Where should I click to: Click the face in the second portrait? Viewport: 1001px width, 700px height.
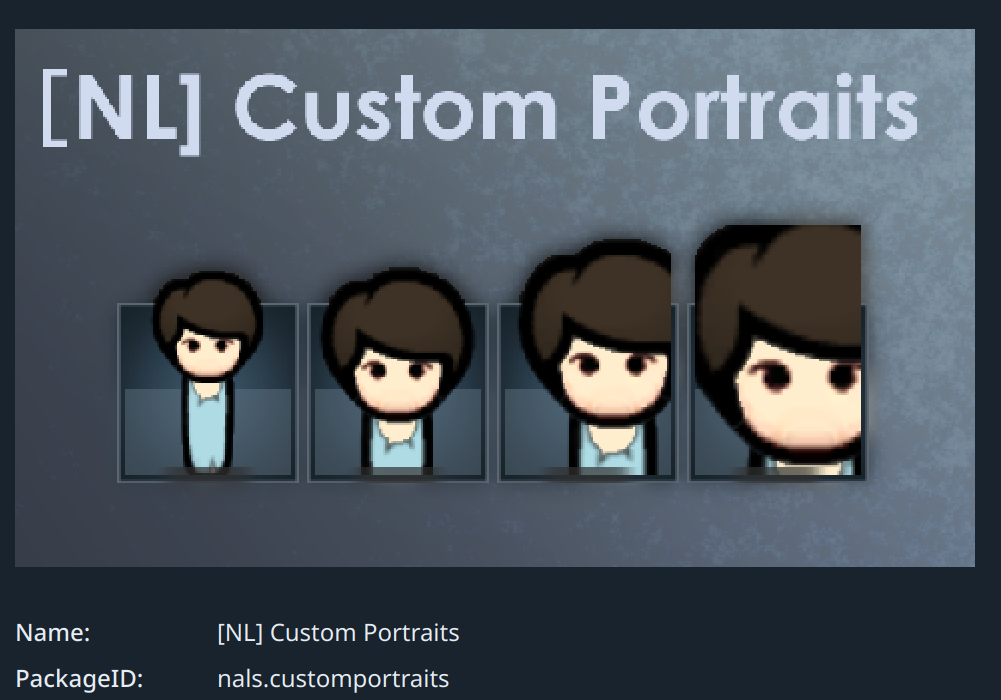tap(399, 380)
